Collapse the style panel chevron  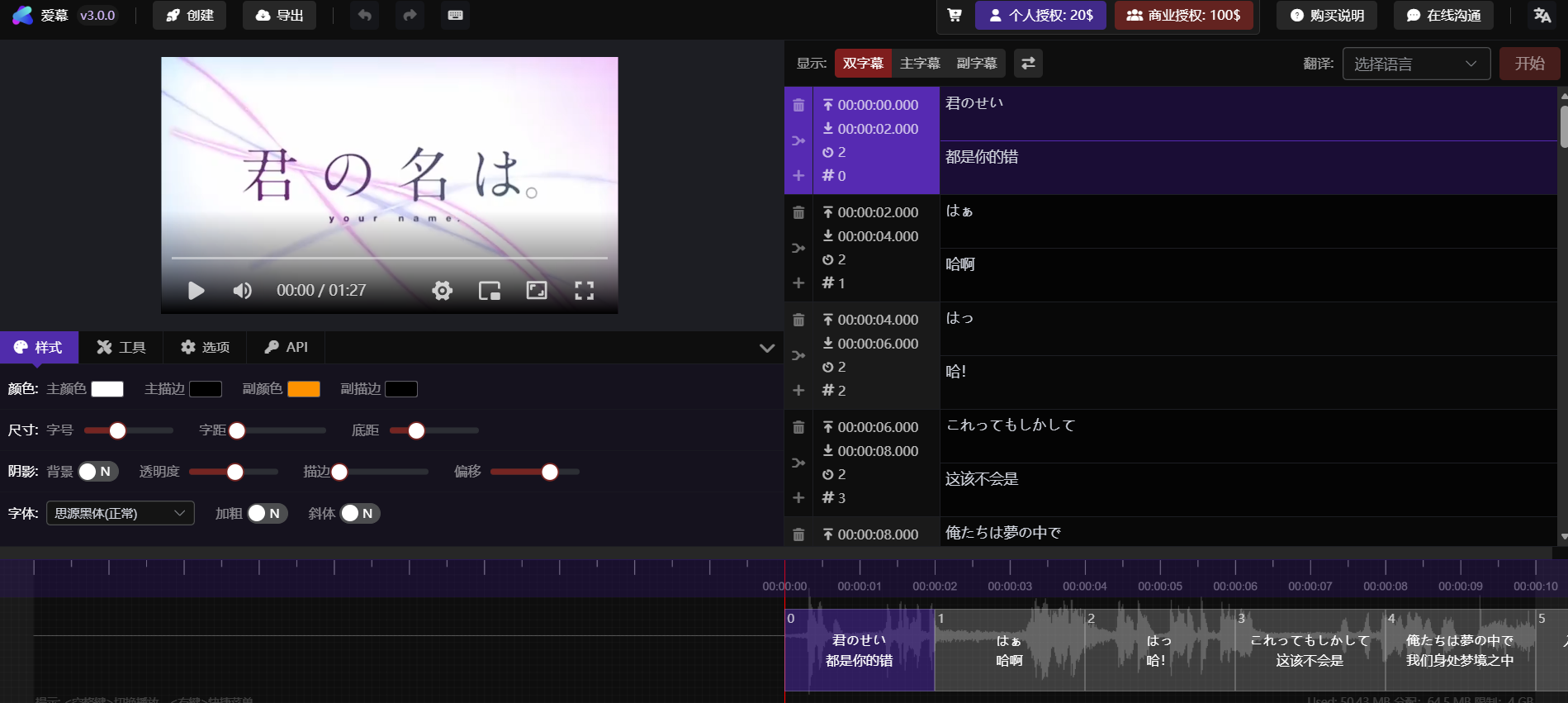pyautogui.click(x=767, y=348)
